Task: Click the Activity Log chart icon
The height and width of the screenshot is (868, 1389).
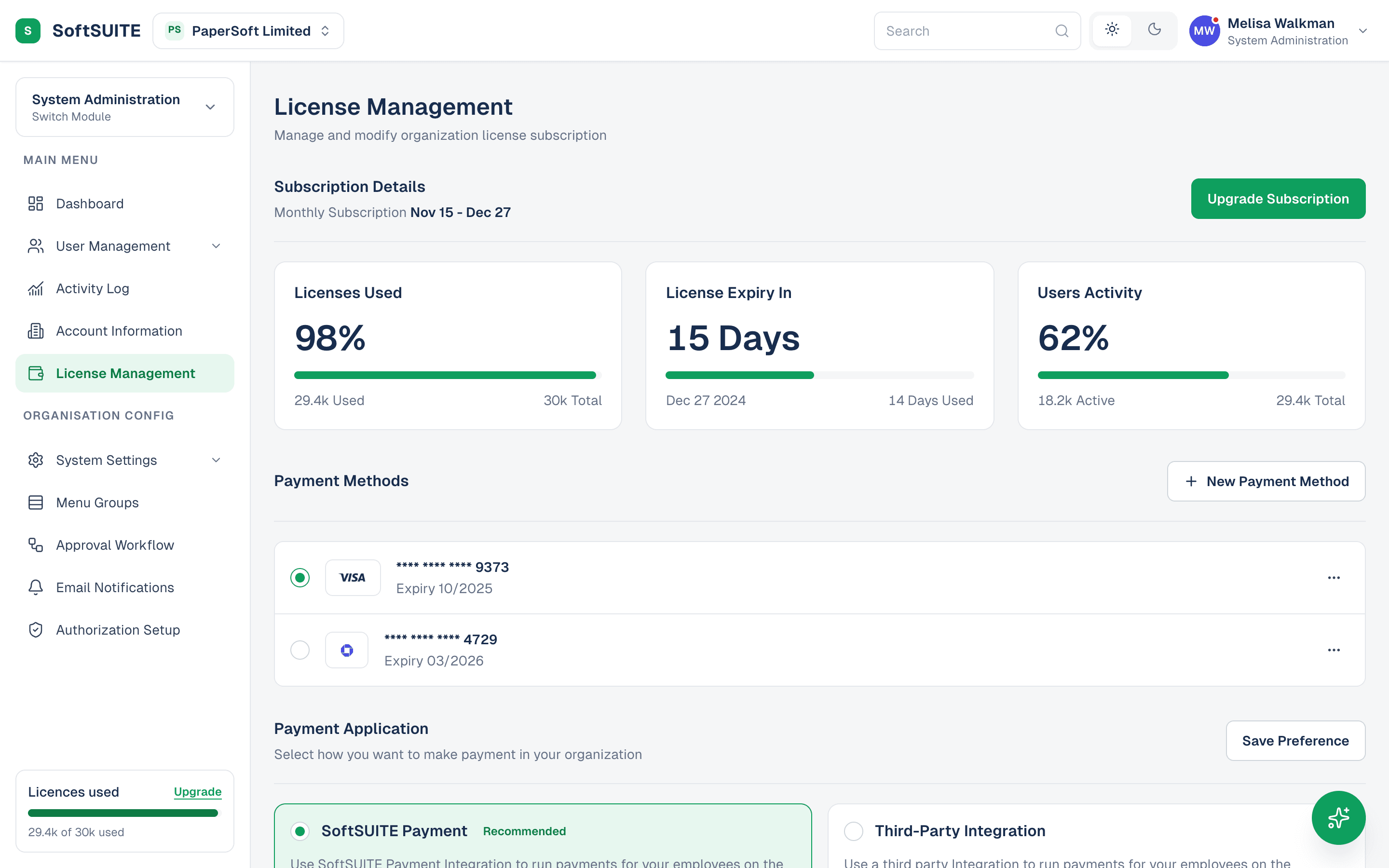Action: click(x=36, y=288)
